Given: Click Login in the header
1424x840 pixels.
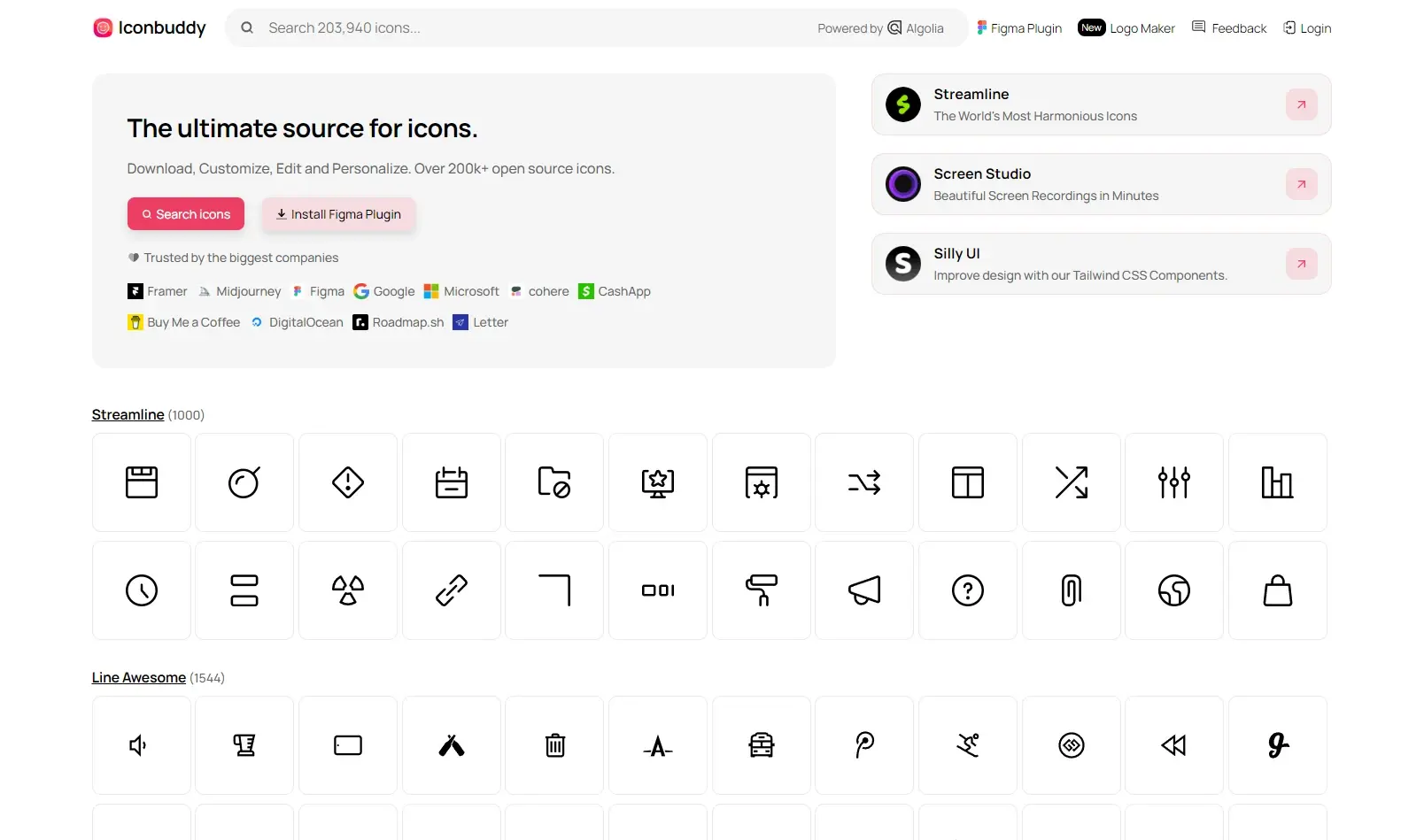Looking at the screenshot, I should click(1308, 28).
